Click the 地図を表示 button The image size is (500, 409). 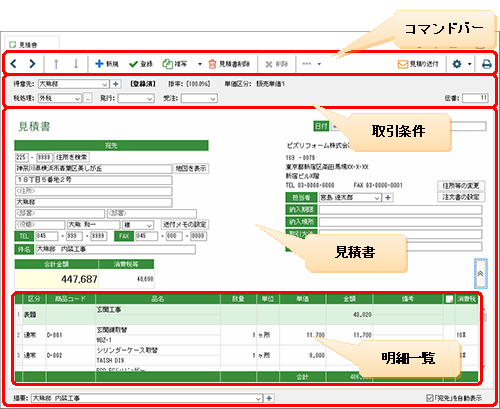[191, 169]
